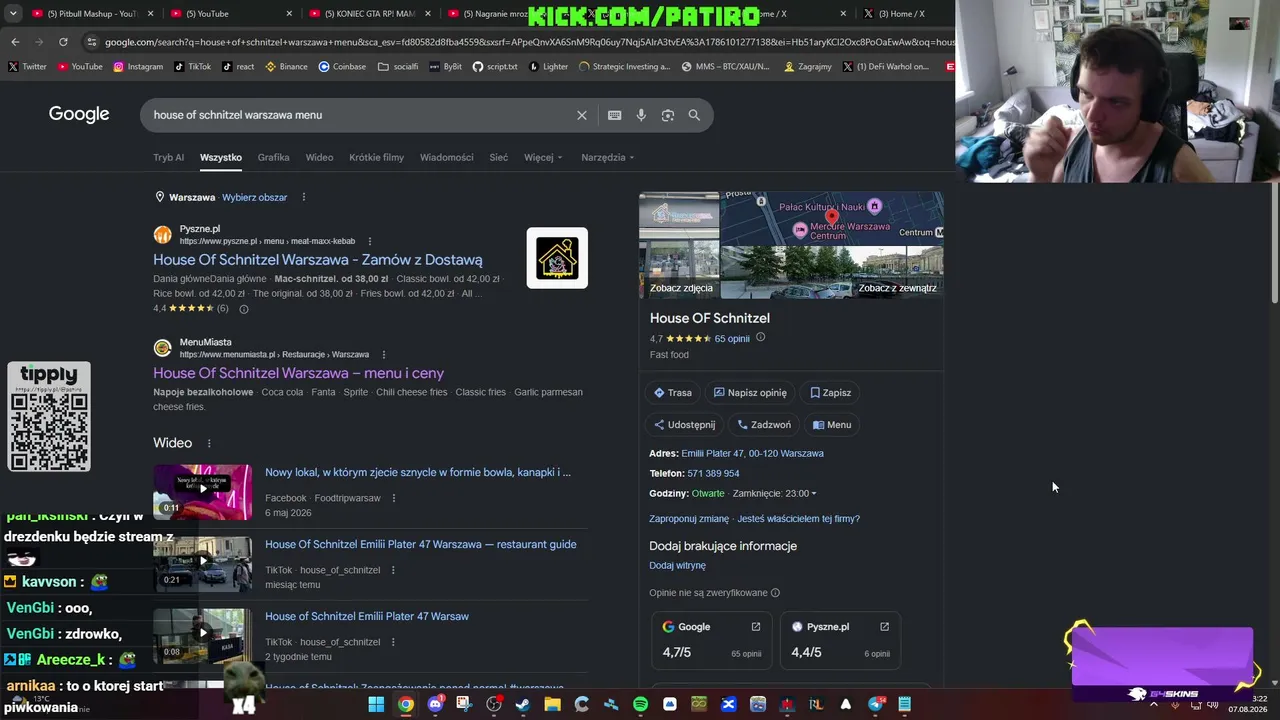
Task: Search by image with Google Lens
Action: 668,115
